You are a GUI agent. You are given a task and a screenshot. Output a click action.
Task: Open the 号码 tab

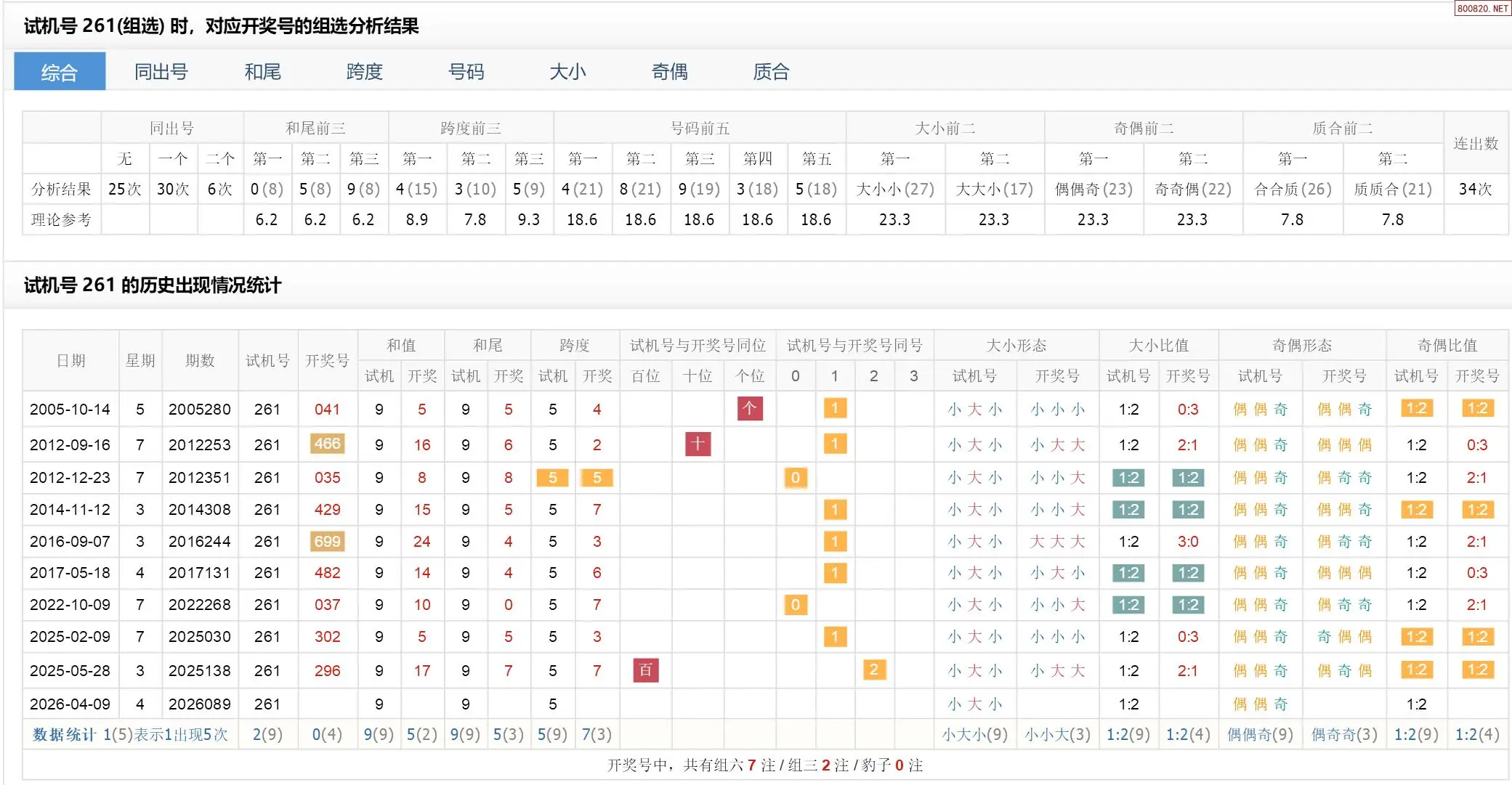(466, 72)
